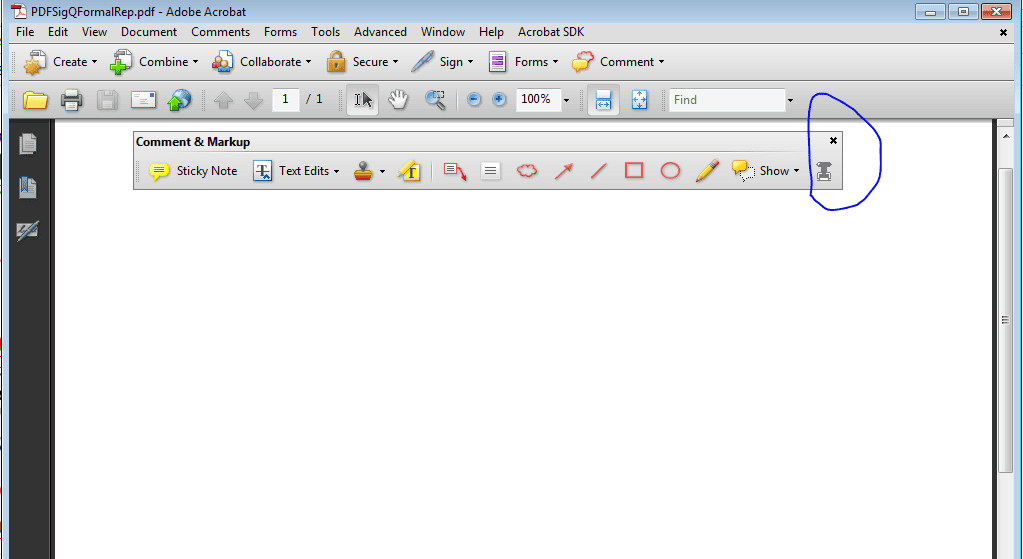Click the scrollbar up arrow
The width and height of the screenshot is (1023, 559).
coord(1005,136)
